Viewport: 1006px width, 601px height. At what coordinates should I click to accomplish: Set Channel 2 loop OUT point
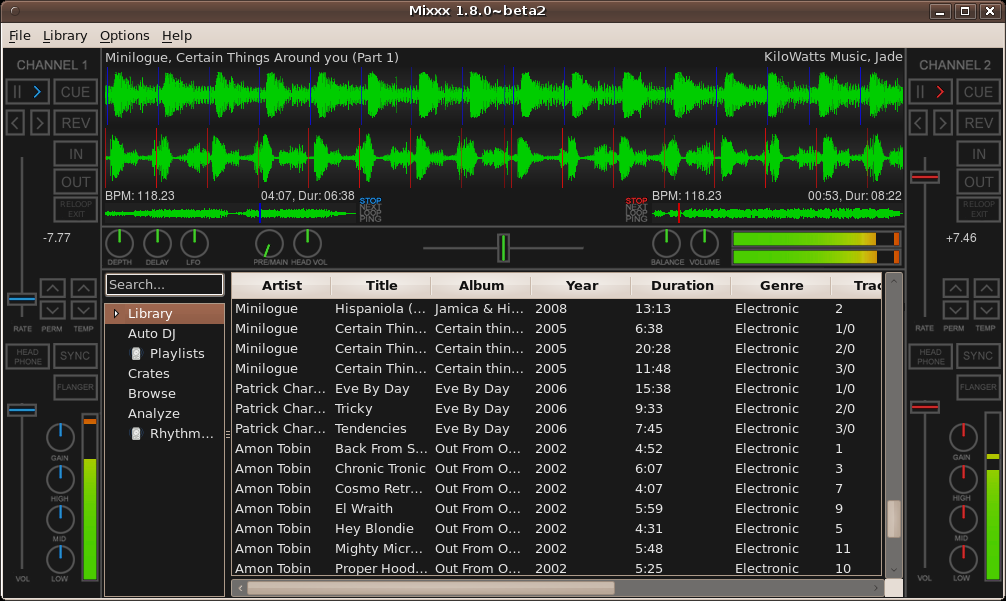point(978,182)
